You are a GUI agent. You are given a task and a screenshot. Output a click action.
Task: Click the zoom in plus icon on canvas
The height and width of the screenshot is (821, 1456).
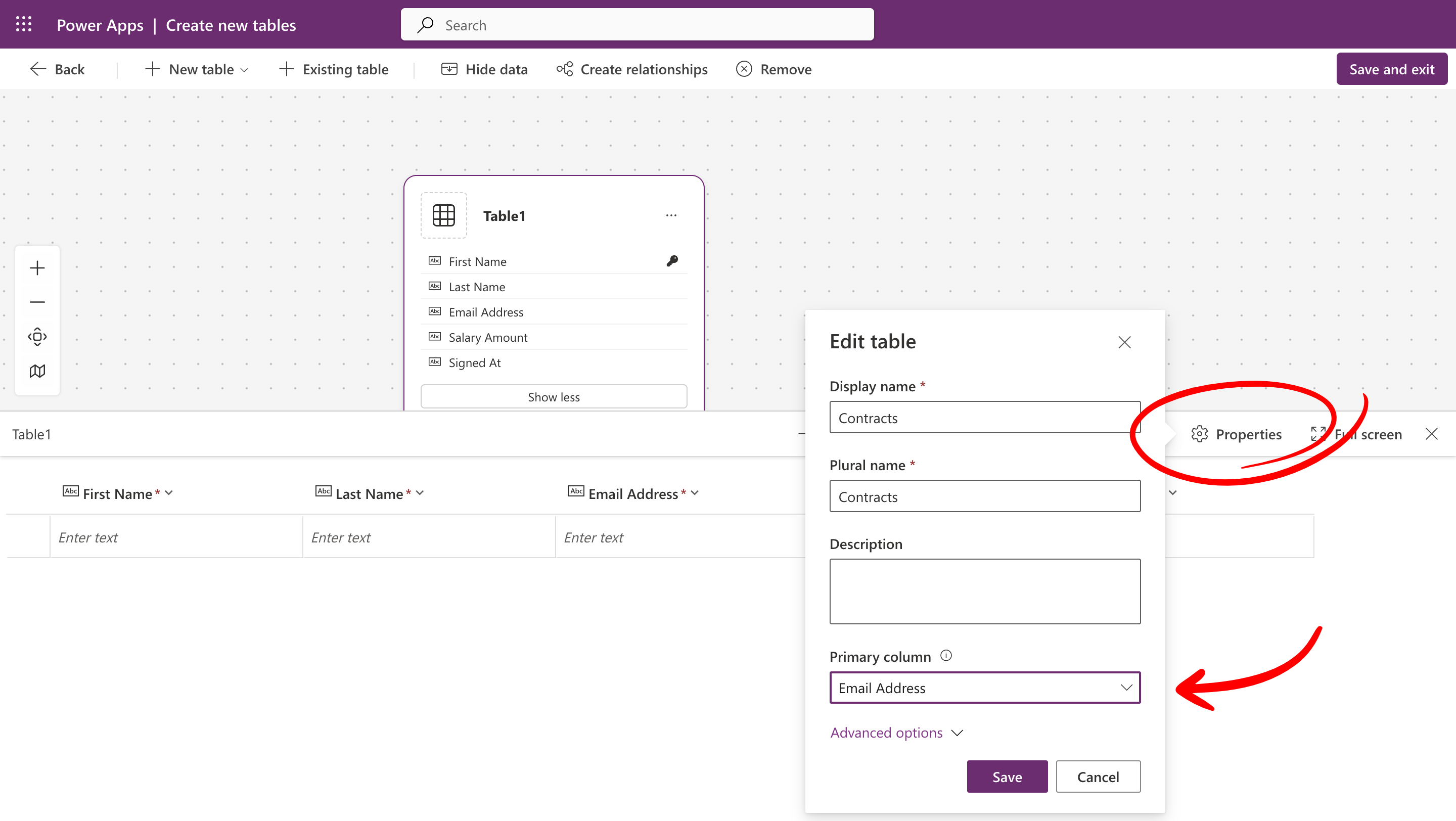[37, 268]
